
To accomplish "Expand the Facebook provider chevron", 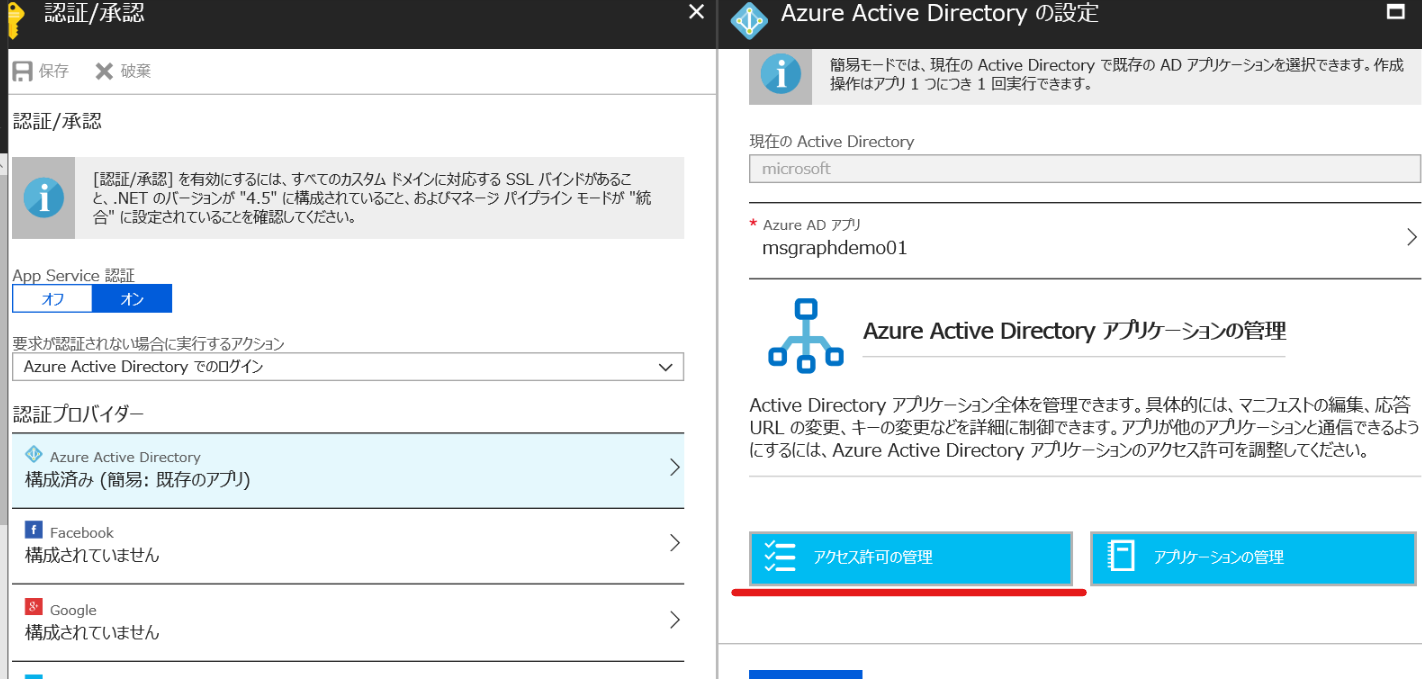I will click(675, 543).
